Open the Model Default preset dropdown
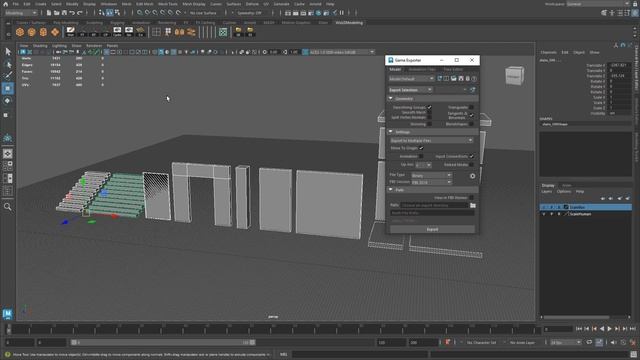Image resolution: width=640 pixels, height=360 pixels. click(x=411, y=79)
